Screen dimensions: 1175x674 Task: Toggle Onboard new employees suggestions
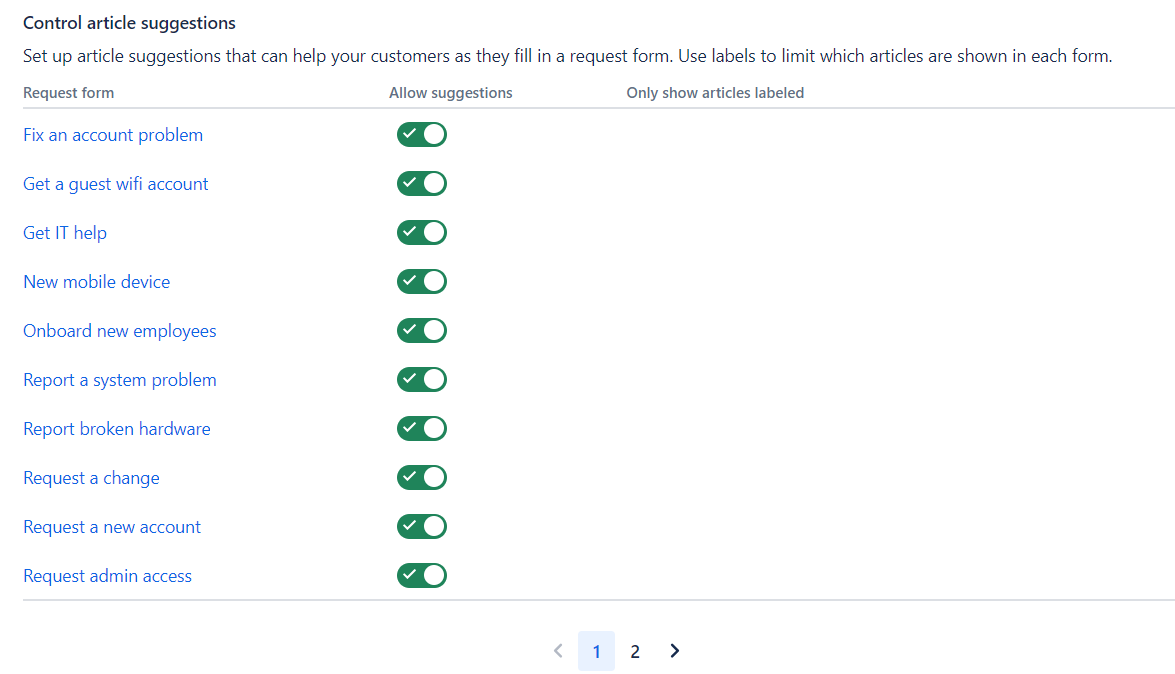point(421,331)
